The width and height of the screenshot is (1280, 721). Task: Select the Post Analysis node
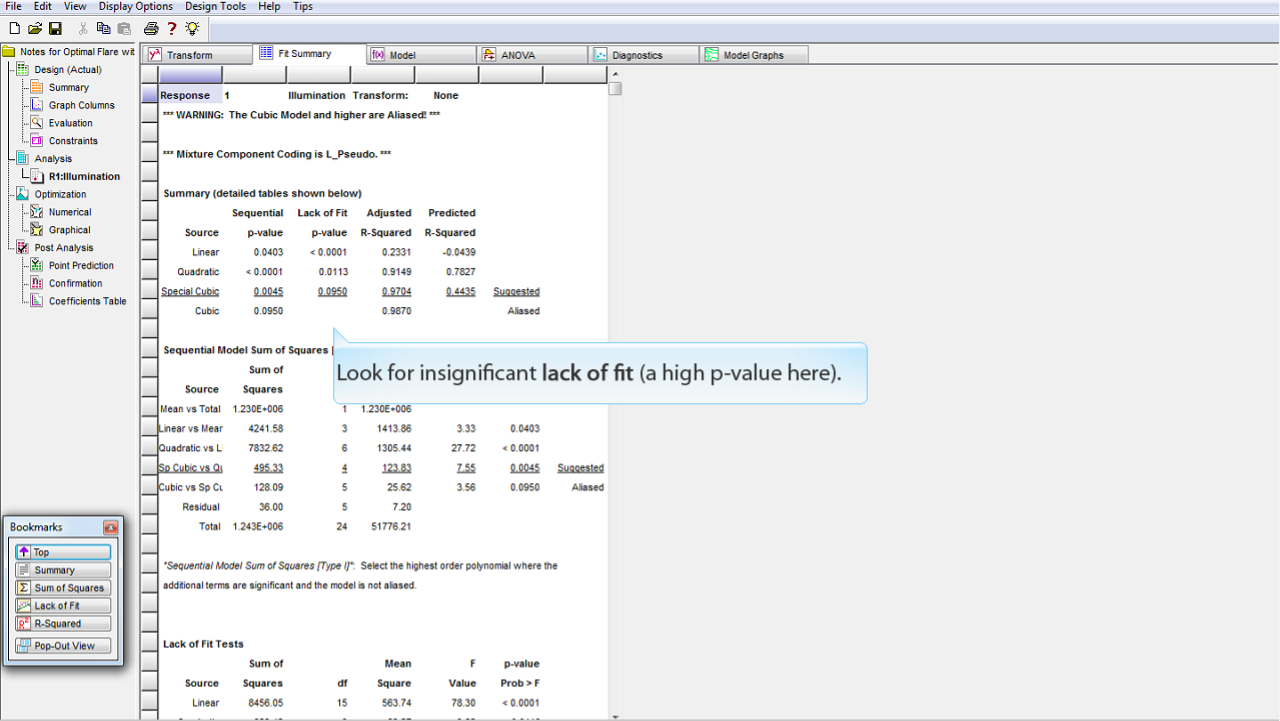(x=55, y=248)
